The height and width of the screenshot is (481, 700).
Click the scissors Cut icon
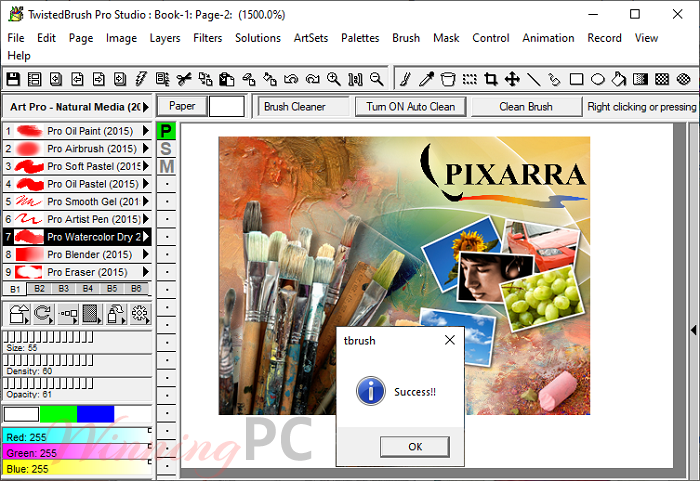click(184, 79)
